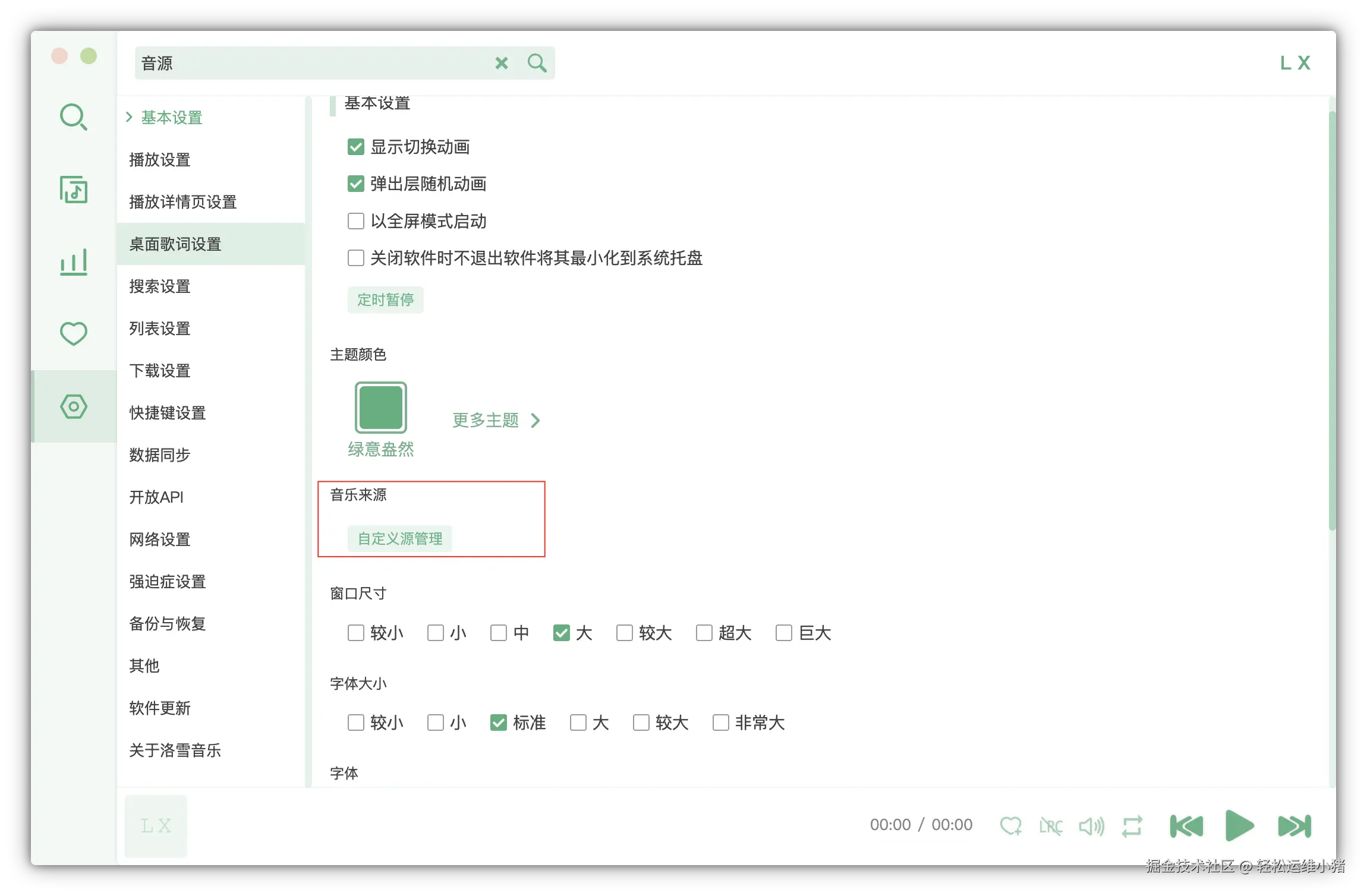Open 更多主题 via its chevron

click(x=536, y=421)
